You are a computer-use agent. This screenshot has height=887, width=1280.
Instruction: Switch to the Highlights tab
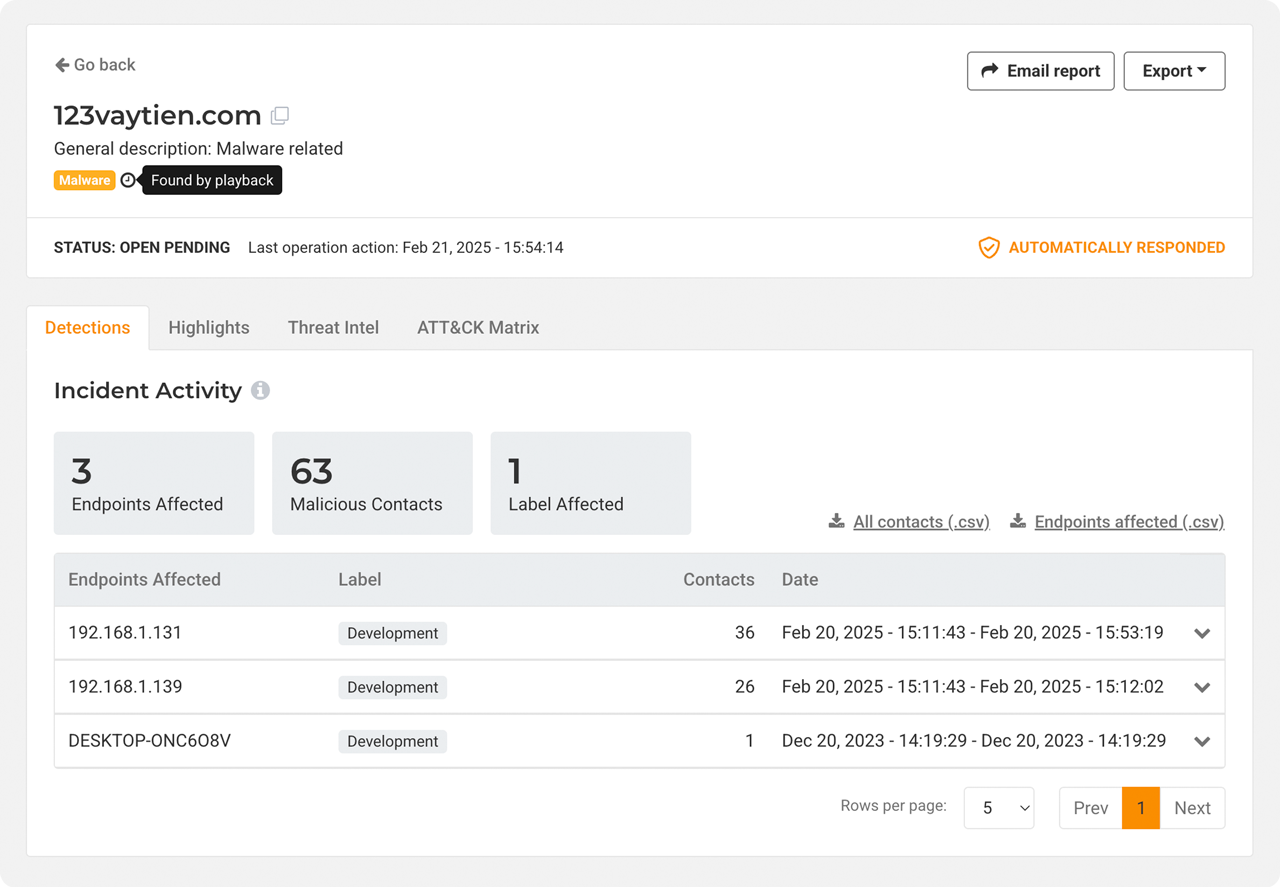coord(209,328)
